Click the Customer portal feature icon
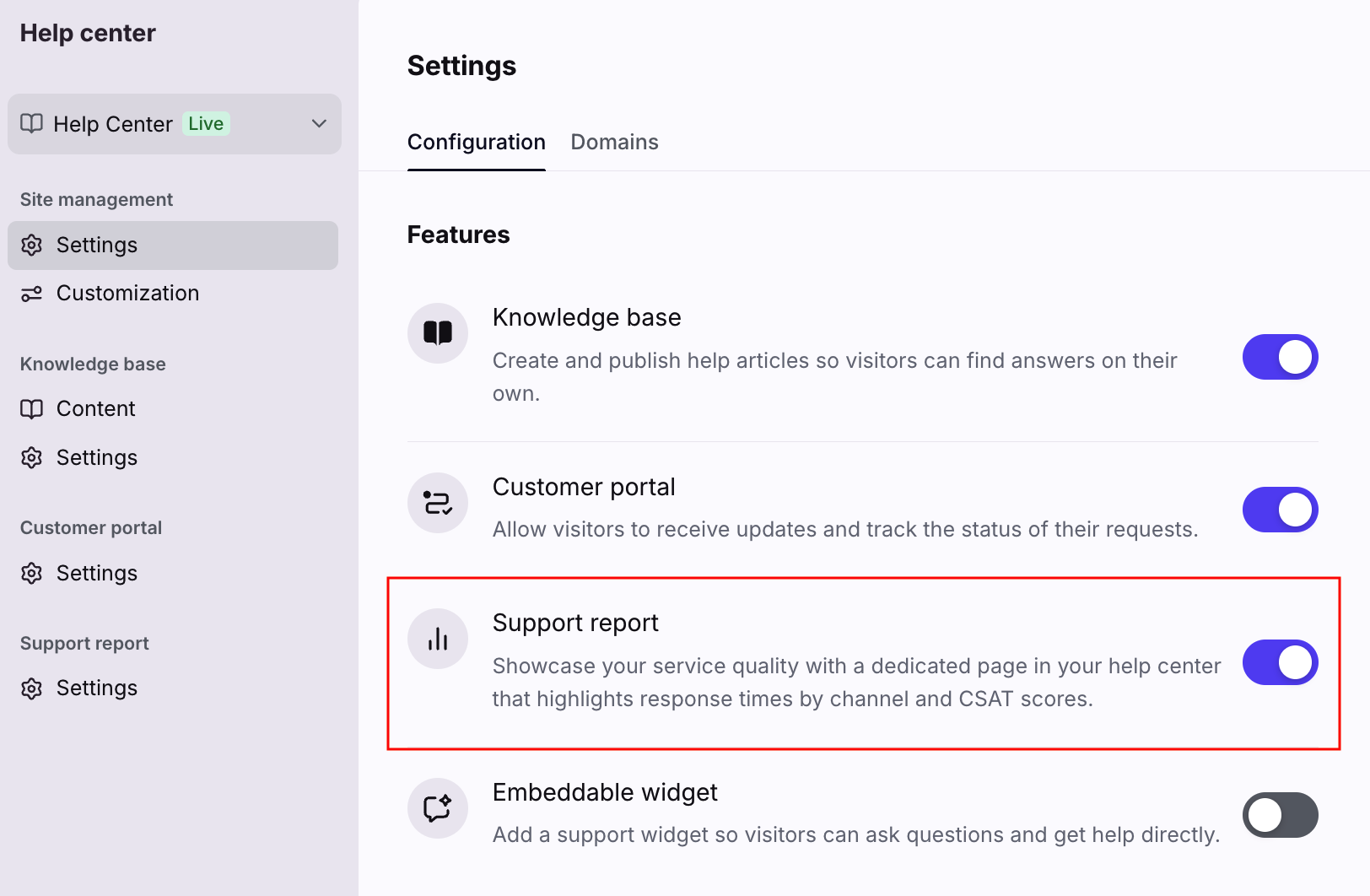This screenshot has height=896, width=1370. click(438, 503)
